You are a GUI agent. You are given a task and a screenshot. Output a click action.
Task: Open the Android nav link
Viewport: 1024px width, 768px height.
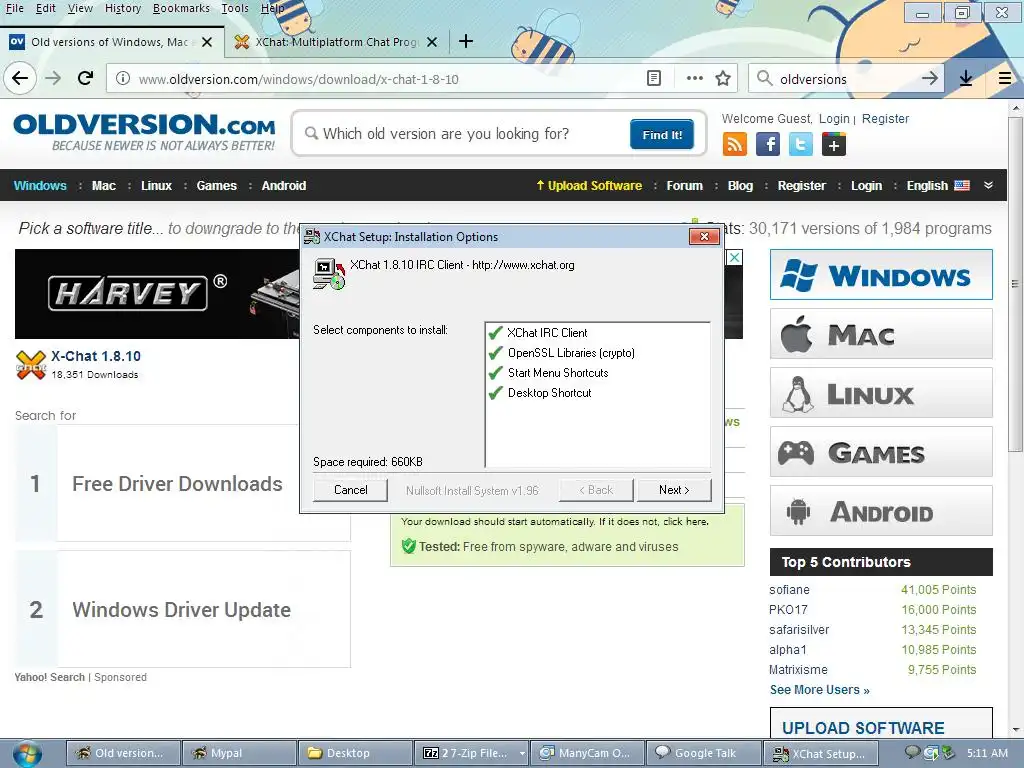[283, 185]
